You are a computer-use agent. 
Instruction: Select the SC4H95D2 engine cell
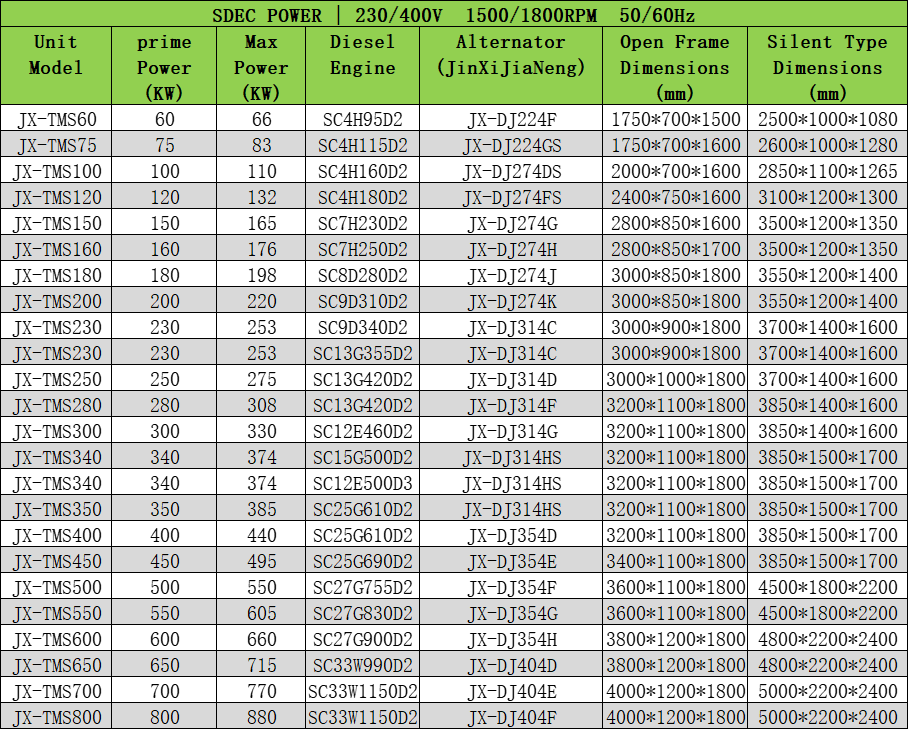click(362, 119)
